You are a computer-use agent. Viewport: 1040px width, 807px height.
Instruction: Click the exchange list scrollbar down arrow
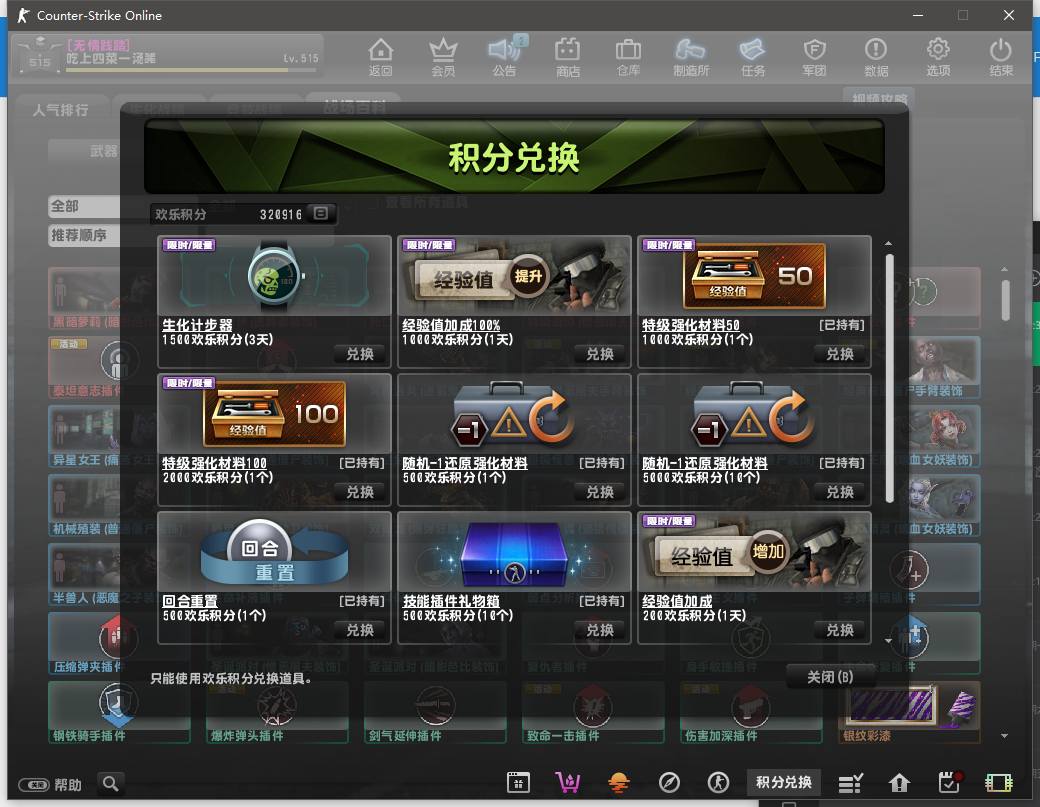point(889,641)
